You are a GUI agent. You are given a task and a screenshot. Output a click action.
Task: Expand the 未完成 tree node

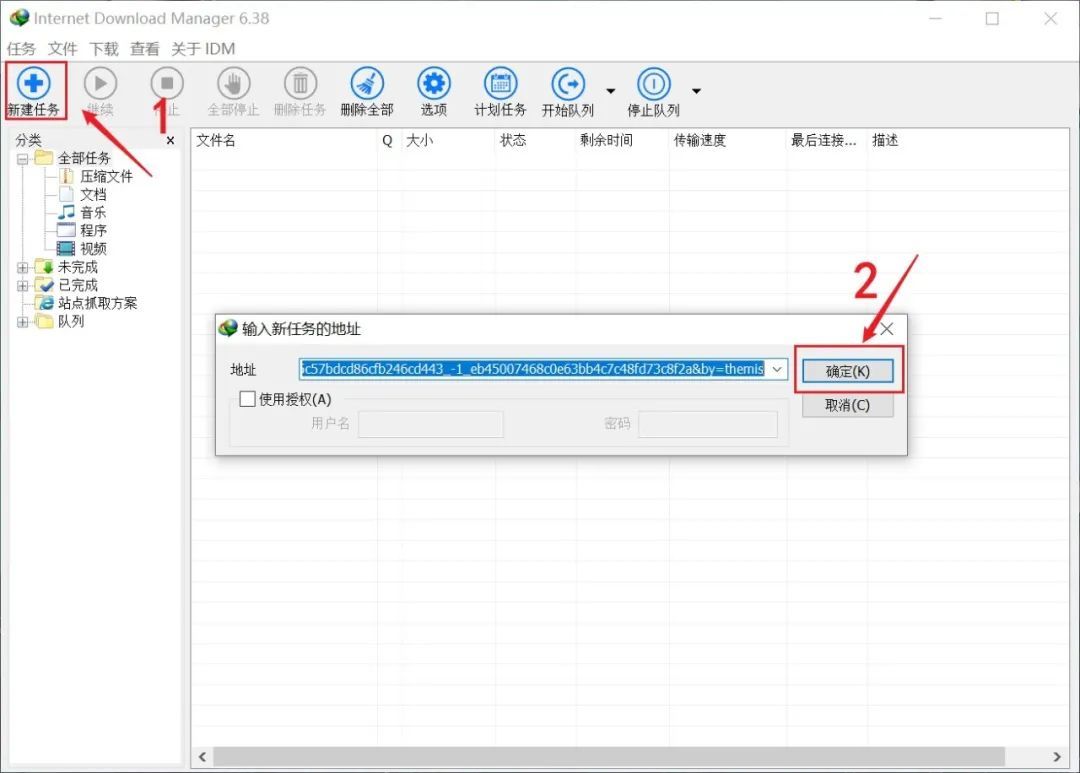23,267
